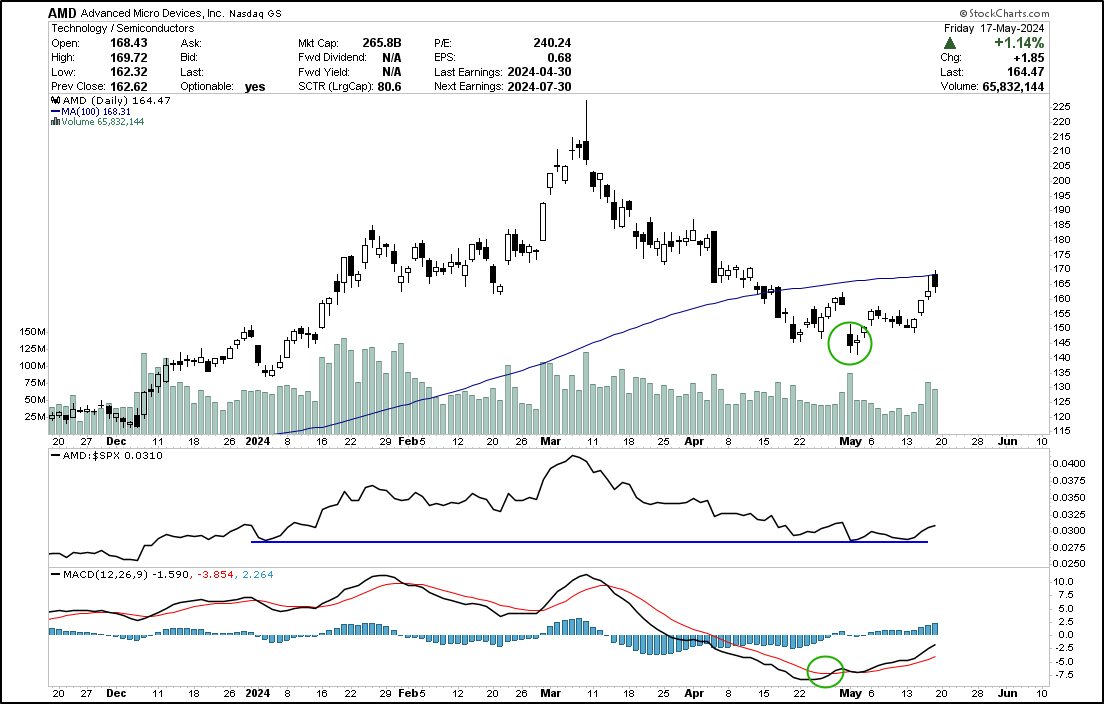
Task: Click the SCTR (LrgCap) value 80.6
Action: click(x=389, y=87)
